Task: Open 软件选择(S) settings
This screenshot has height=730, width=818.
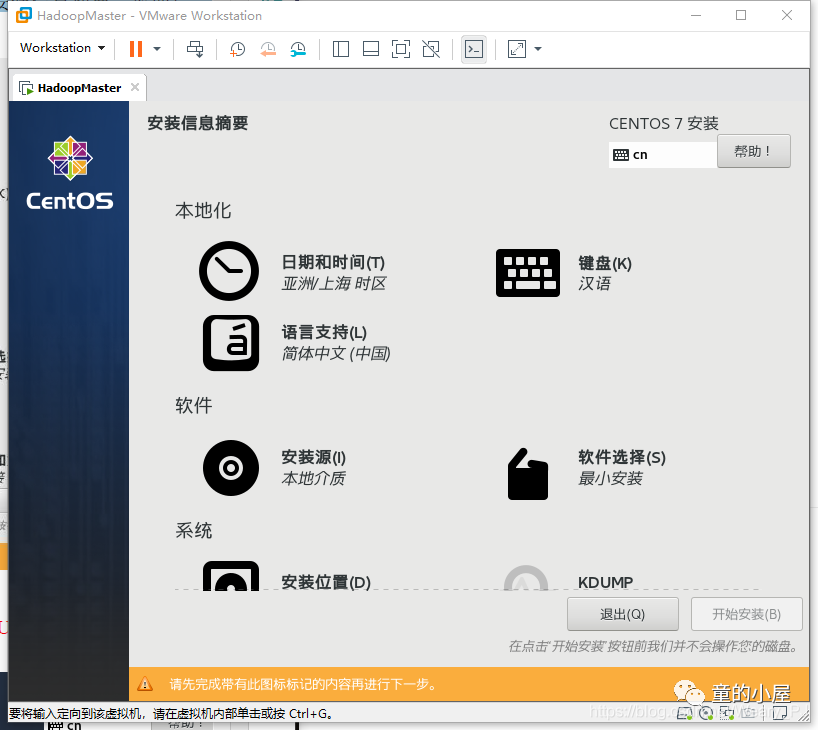Action: point(622,457)
